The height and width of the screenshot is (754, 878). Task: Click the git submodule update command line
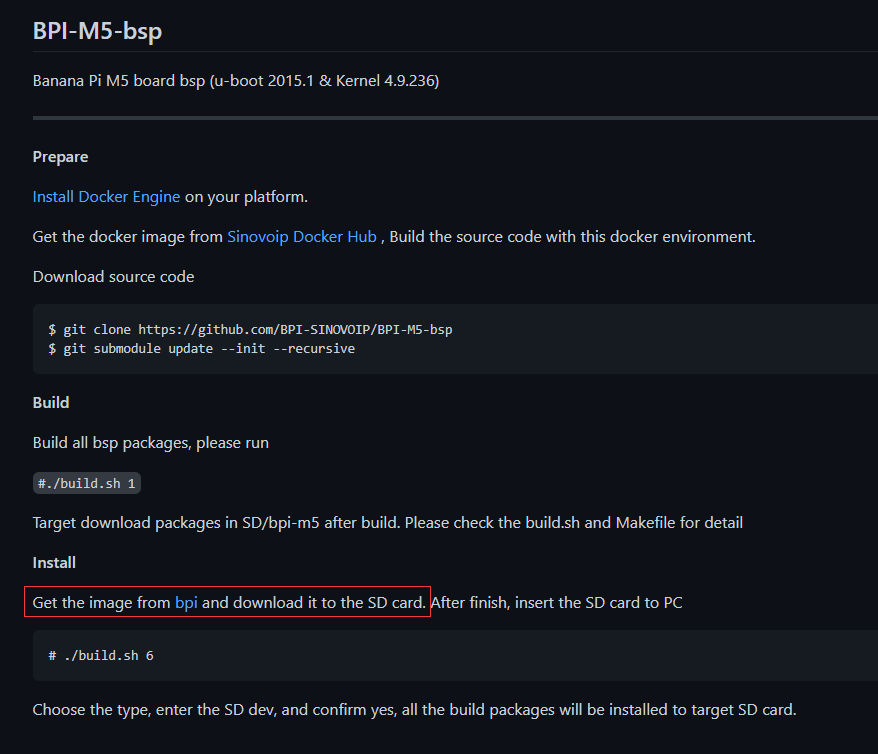[202, 349]
